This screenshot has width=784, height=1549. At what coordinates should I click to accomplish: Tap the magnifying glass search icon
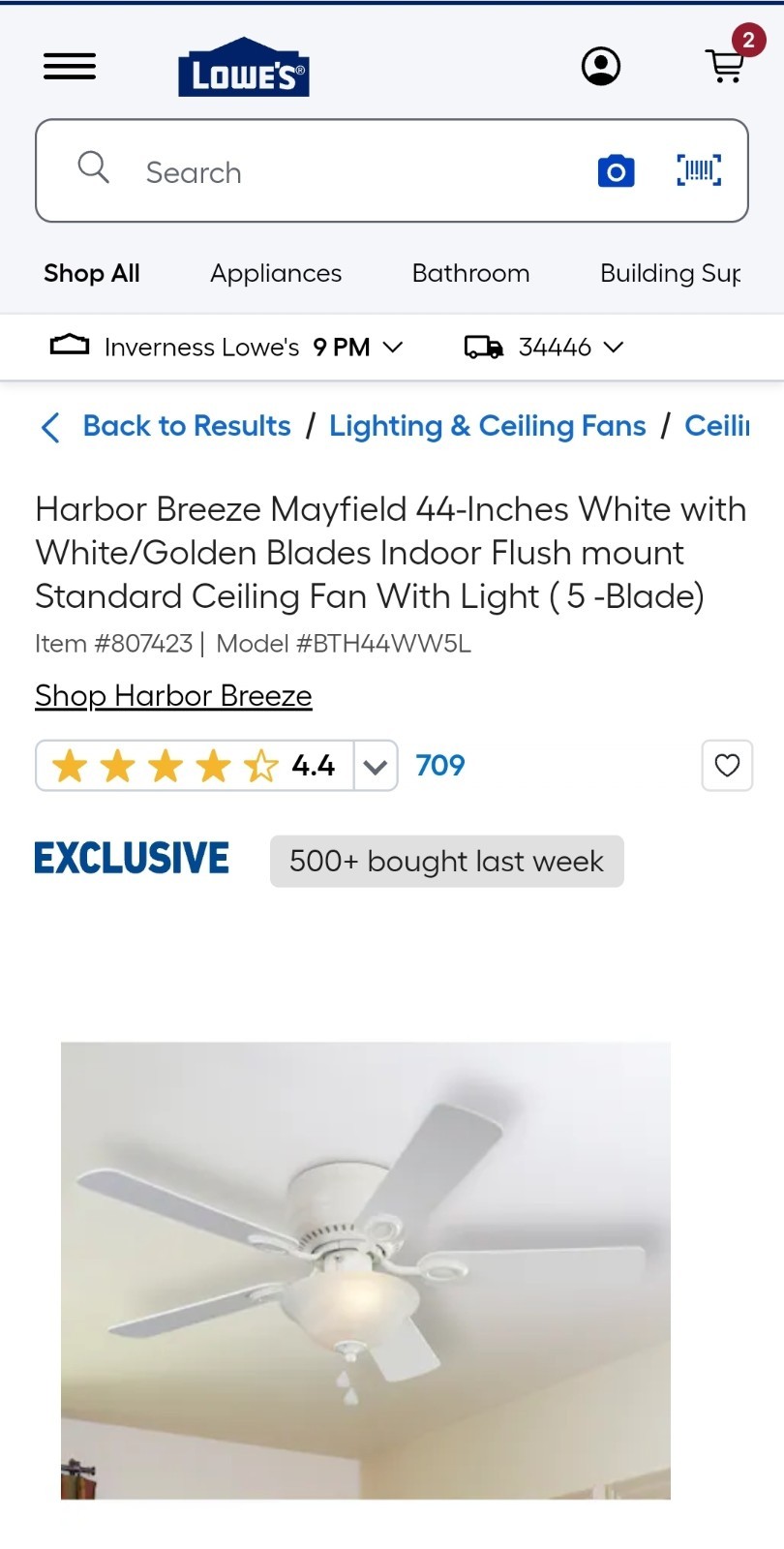[x=93, y=167]
